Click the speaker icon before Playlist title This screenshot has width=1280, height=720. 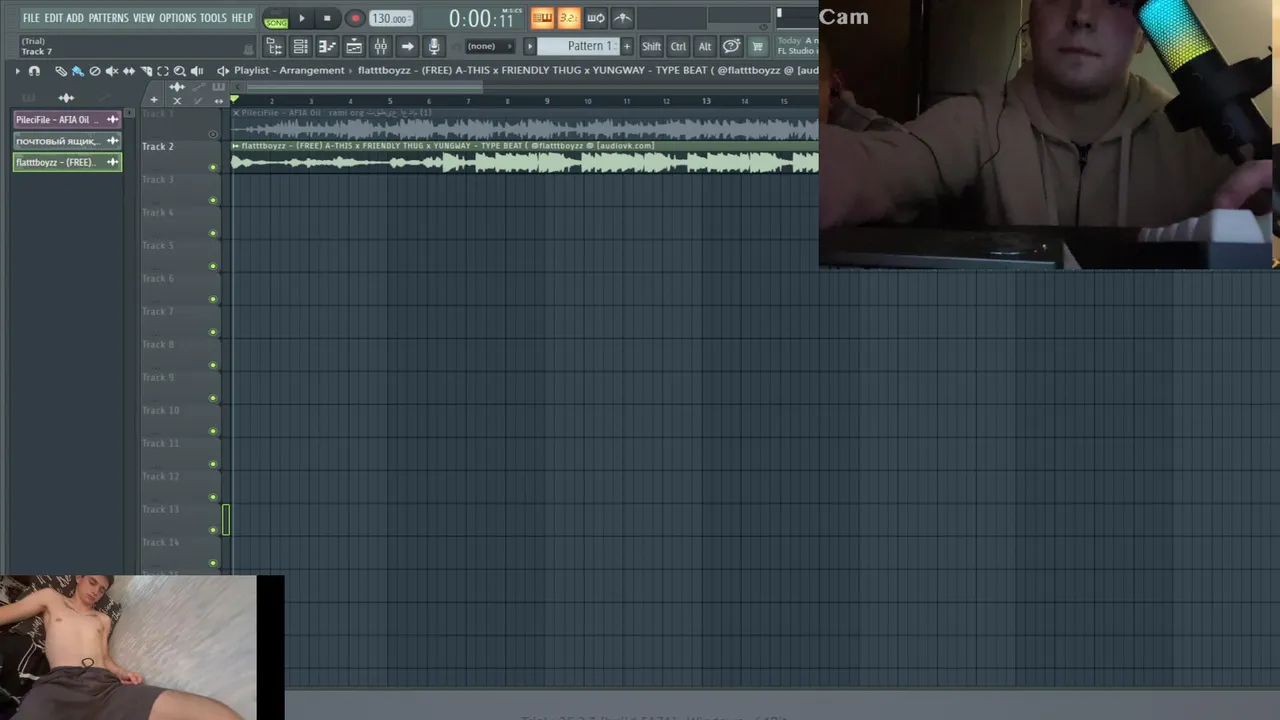coord(223,71)
